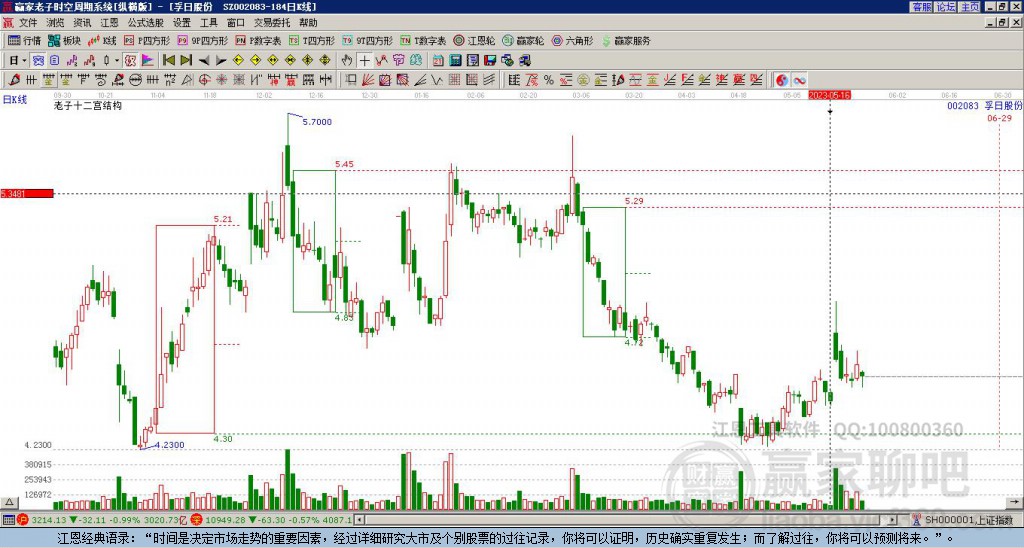Jump to last bar with skip-end arrow
Image resolution: width=1024 pixels, height=548 pixels.
coord(186,60)
